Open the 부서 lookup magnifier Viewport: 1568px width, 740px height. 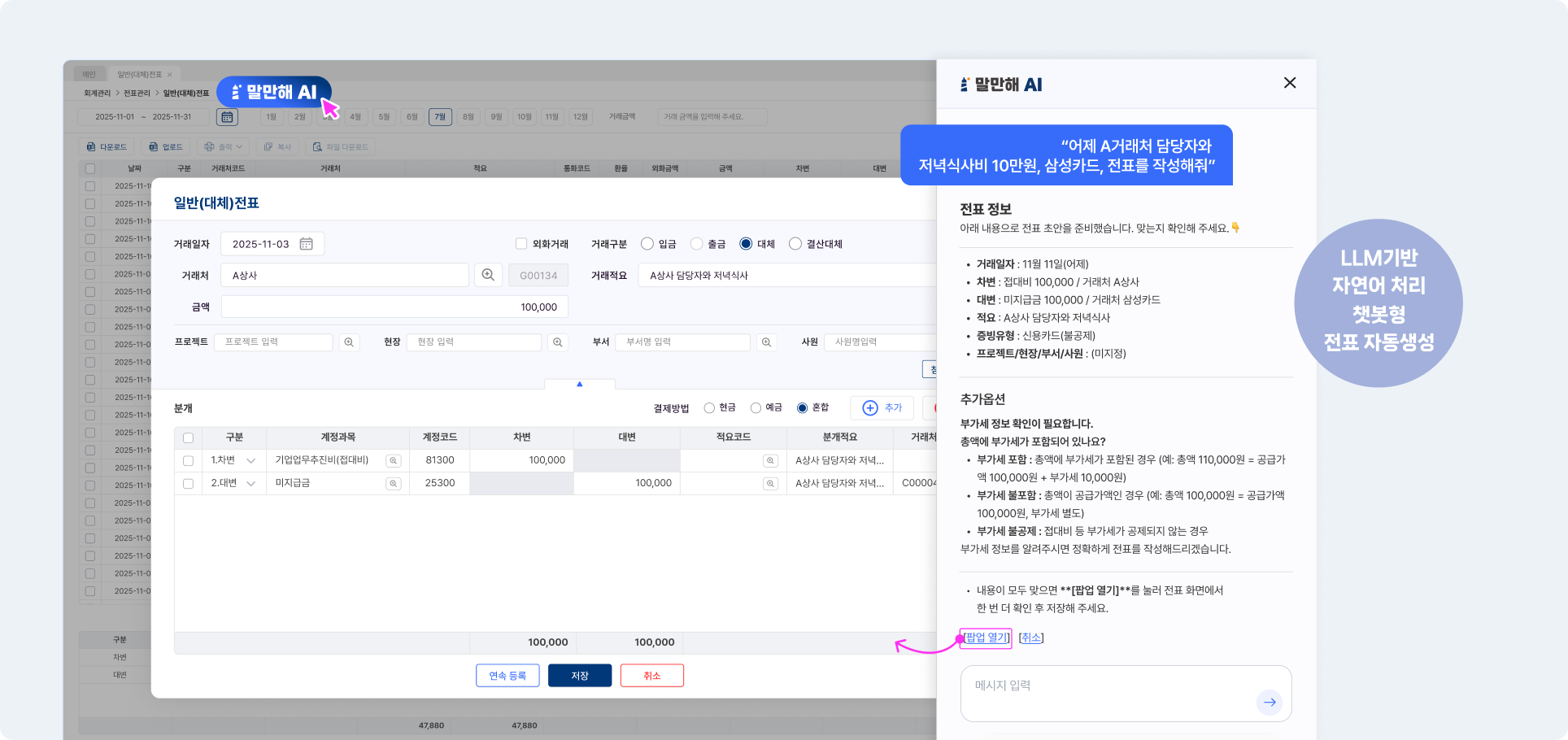click(x=766, y=342)
